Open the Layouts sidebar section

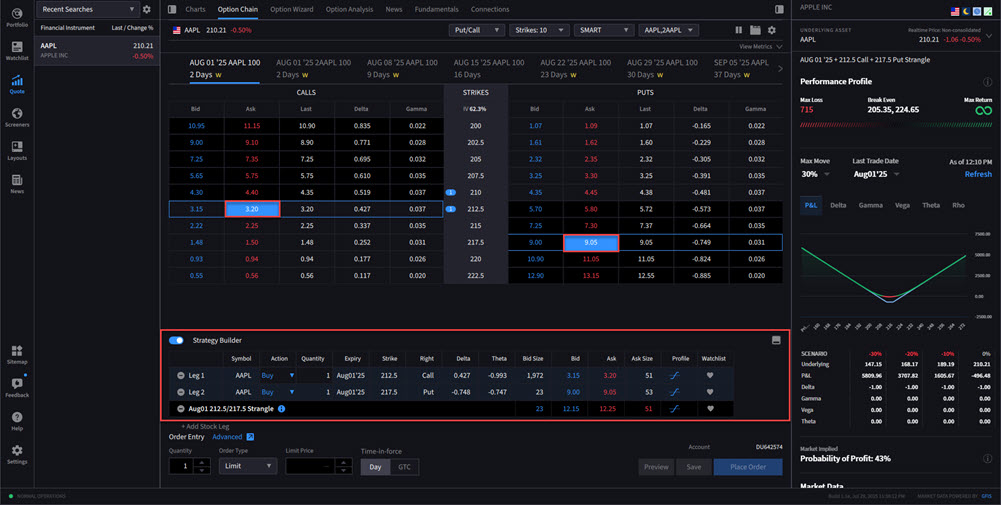17,151
